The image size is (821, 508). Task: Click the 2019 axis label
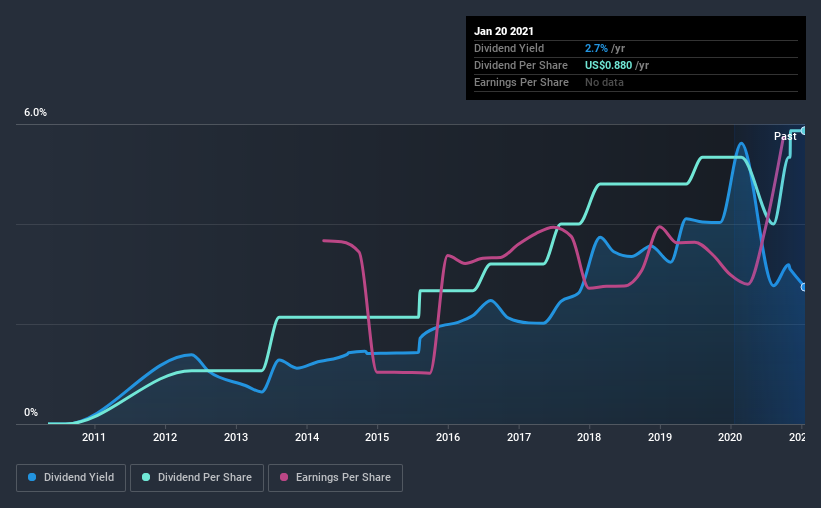(660, 437)
